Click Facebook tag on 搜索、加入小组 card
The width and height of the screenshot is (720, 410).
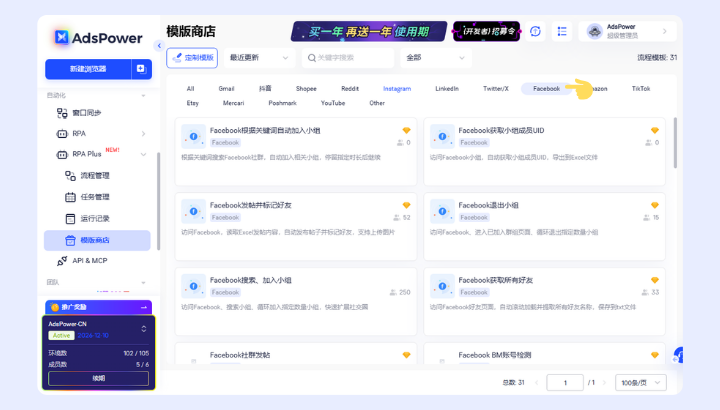(225, 292)
